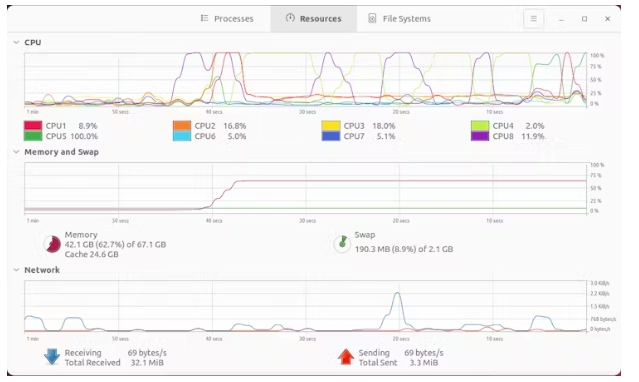Collapse the CPU section
The height and width of the screenshot is (382, 639).
(16, 42)
